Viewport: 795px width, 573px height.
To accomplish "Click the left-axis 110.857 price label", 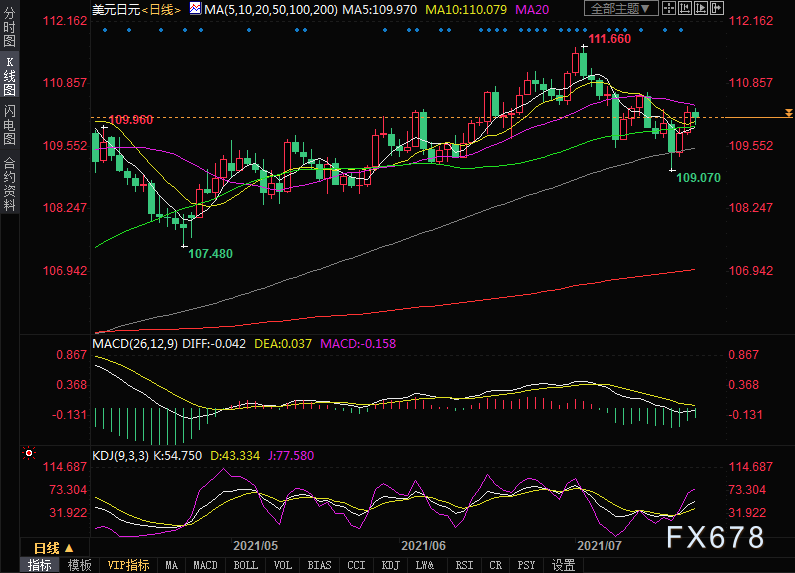I will 65,83.
